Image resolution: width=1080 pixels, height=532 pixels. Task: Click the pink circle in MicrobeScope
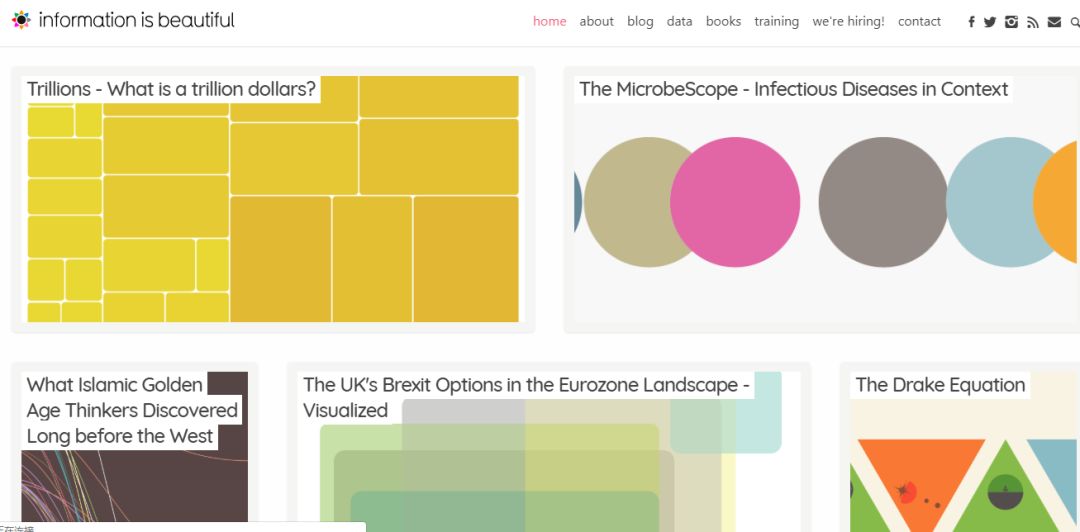(735, 202)
